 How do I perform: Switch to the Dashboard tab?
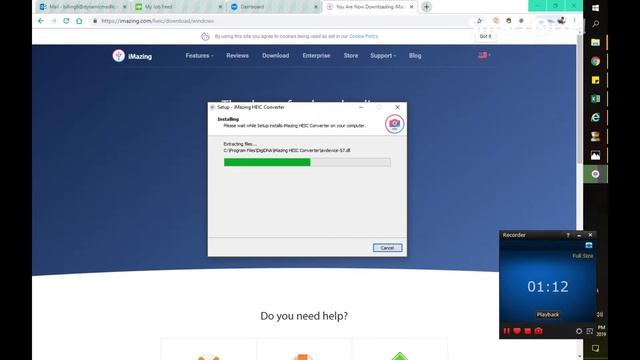[273, 7]
